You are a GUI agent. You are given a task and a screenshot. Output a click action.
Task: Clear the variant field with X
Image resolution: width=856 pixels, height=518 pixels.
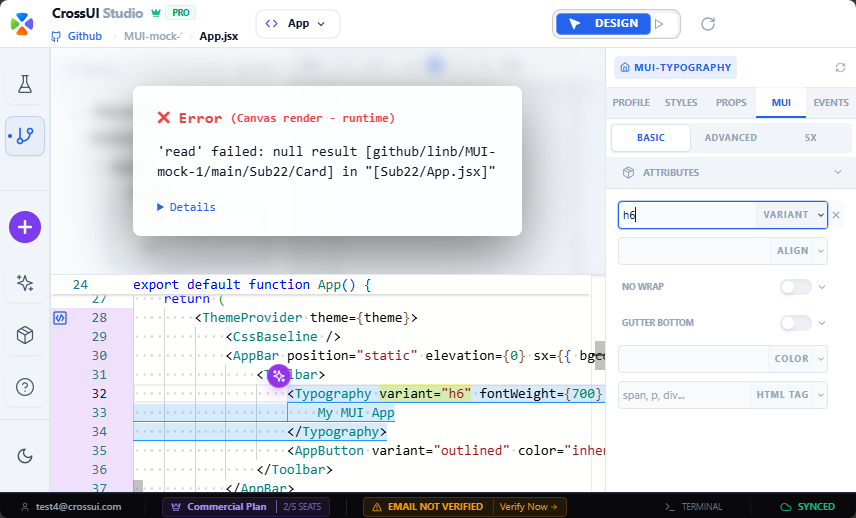[836, 215]
